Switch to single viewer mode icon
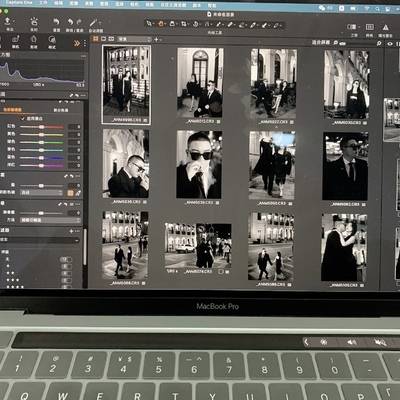This screenshot has height=400, width=400. pyautogui.click(x=103, y=39)
